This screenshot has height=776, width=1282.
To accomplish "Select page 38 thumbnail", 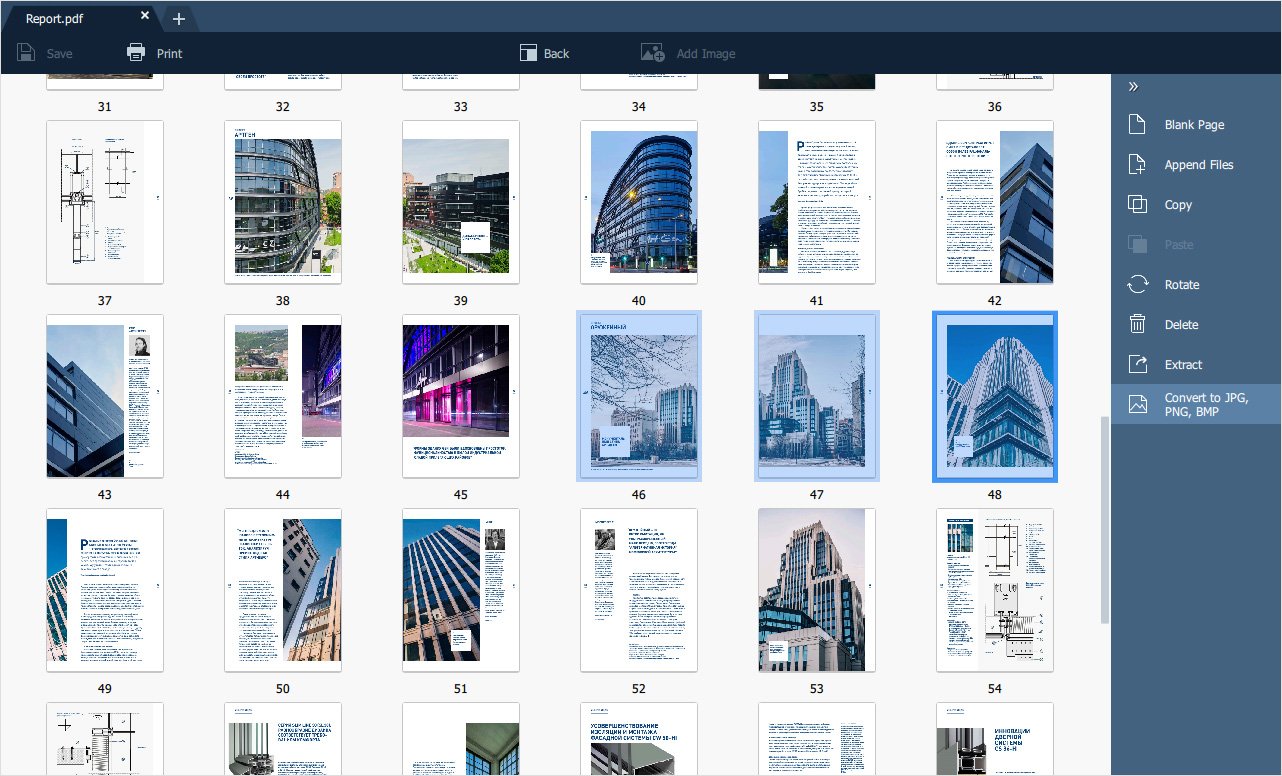I will tap(283, 201).
